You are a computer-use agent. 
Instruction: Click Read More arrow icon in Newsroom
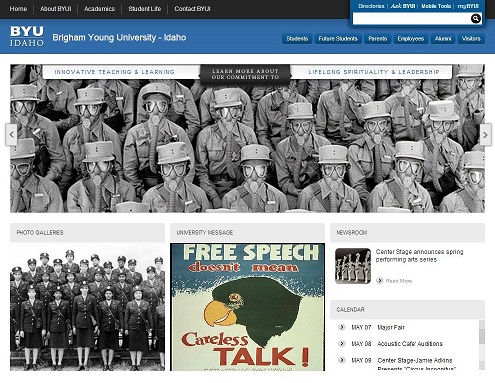[380, 281]
